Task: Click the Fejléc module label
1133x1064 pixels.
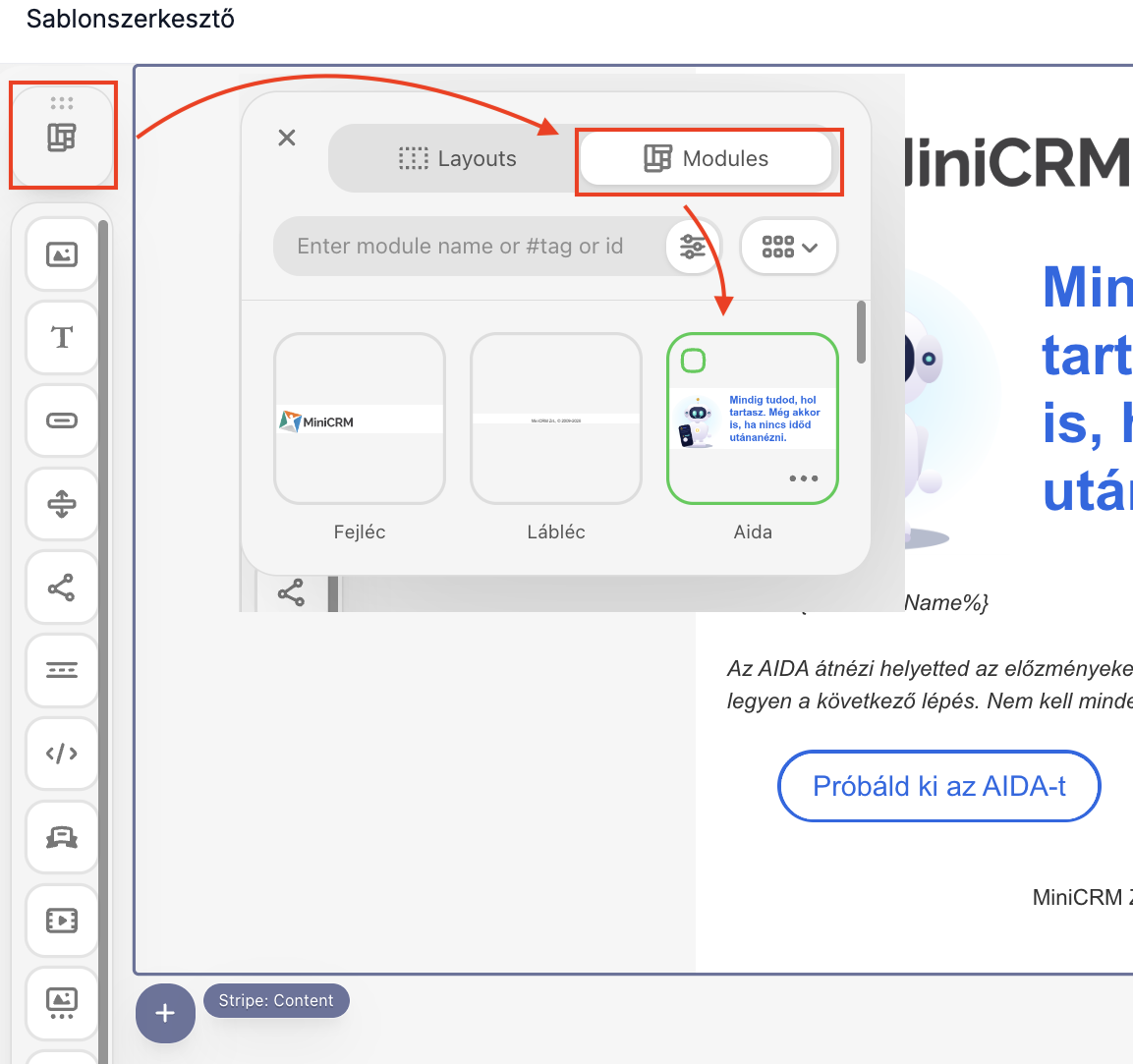Action: (x=359, y=532)
